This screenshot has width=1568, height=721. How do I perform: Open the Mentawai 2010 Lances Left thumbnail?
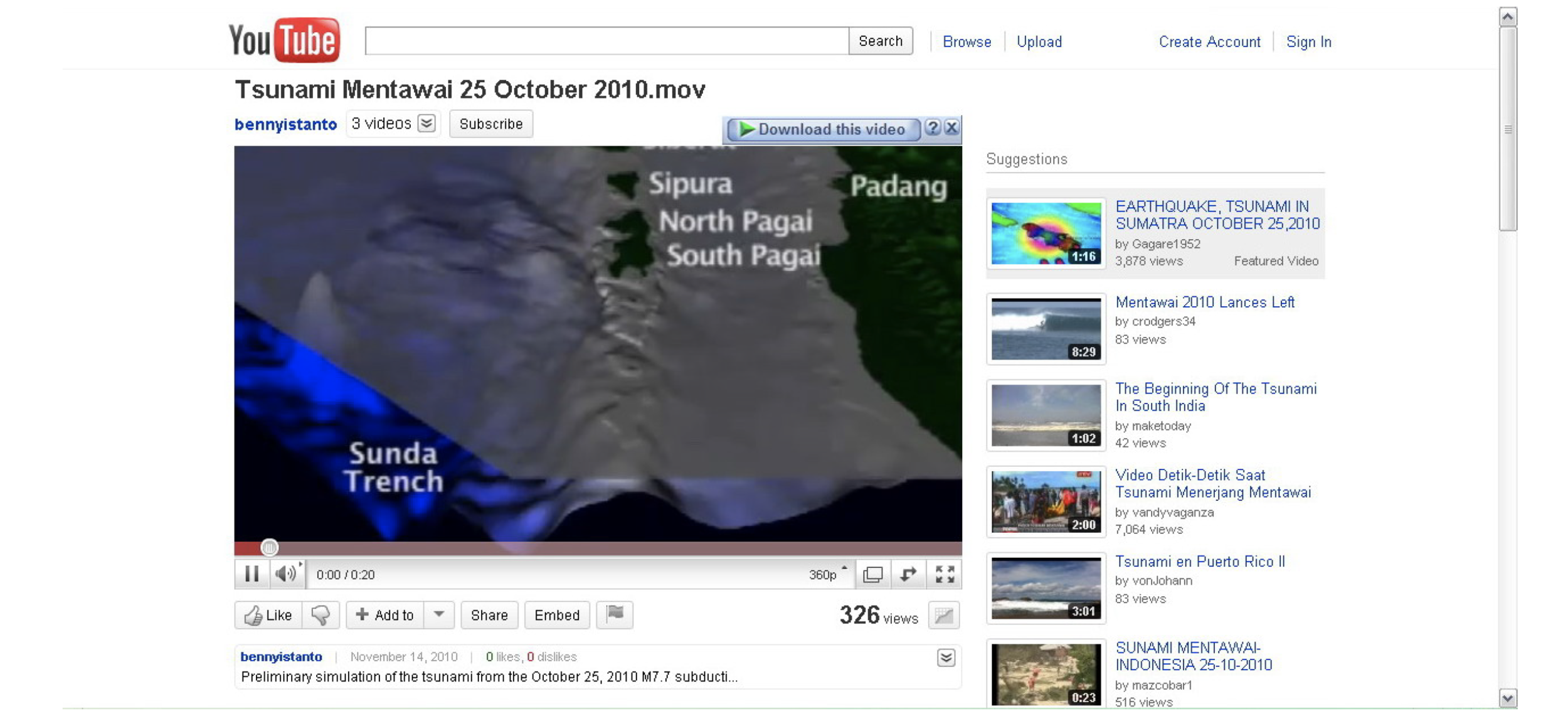(x=1046, y=329)
